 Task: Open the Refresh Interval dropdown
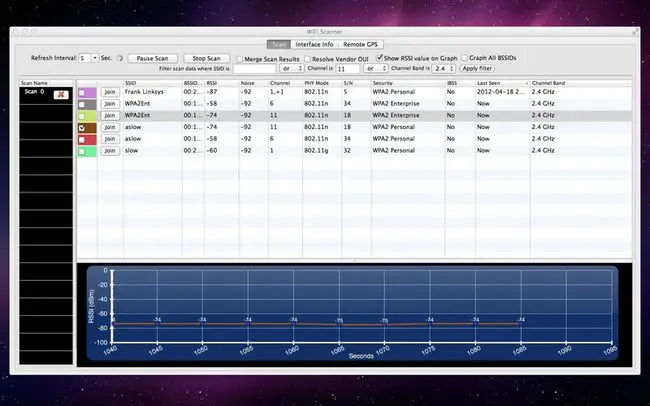(95, 58)
